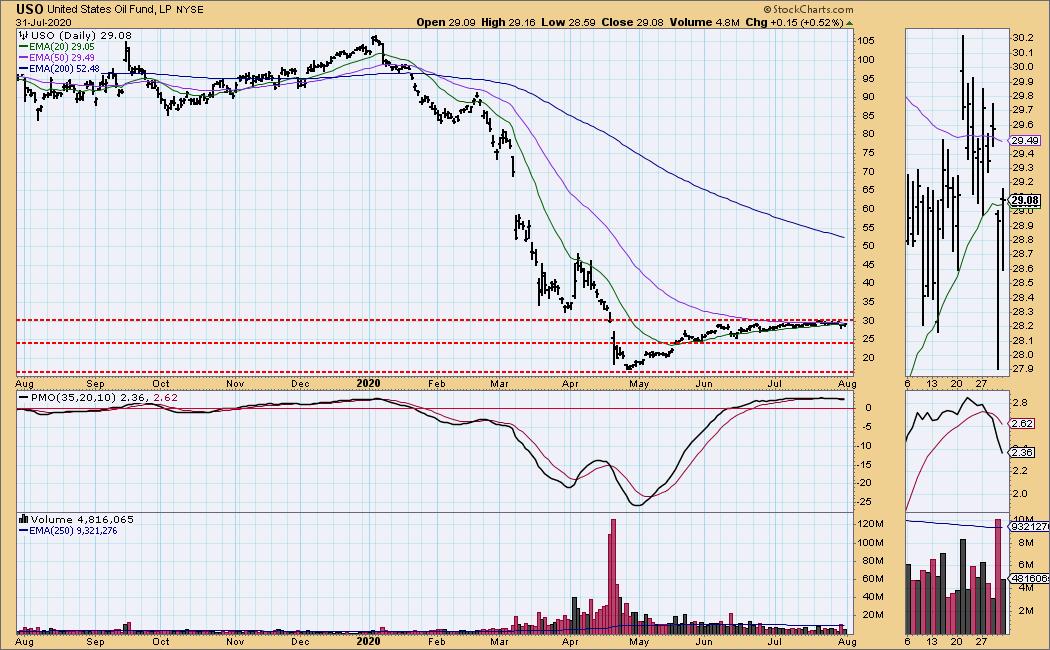
Task: Click the NYSE exchange label
Action: (190, 9)
